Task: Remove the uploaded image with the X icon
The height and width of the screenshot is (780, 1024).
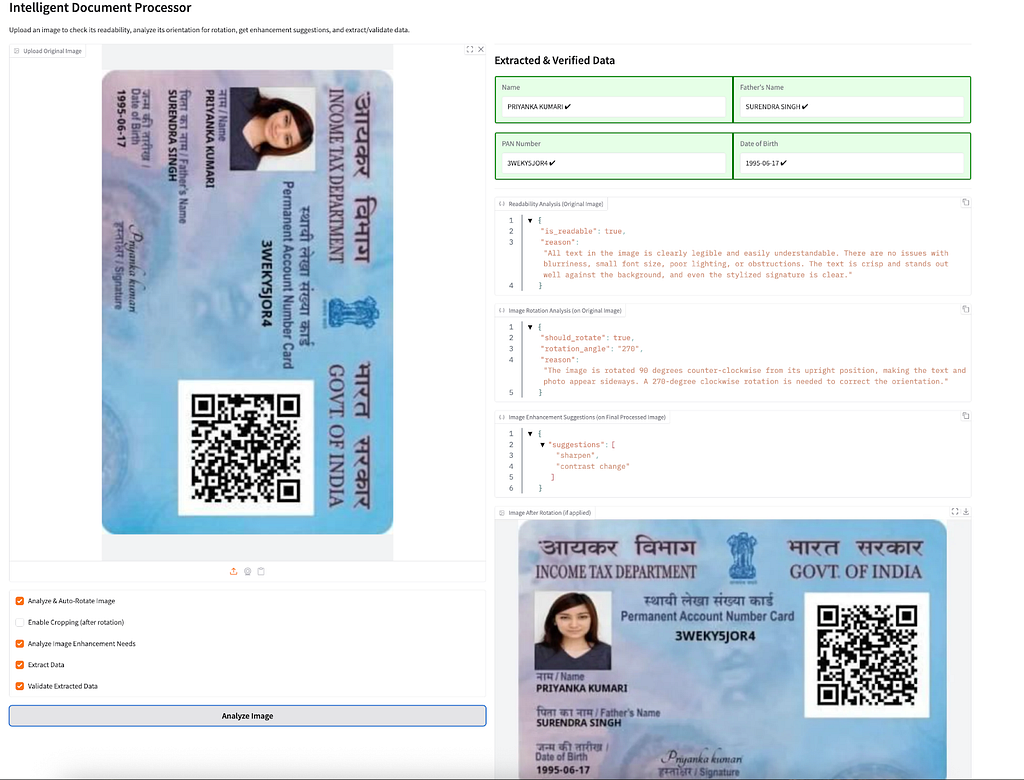Action: (481, 50)
